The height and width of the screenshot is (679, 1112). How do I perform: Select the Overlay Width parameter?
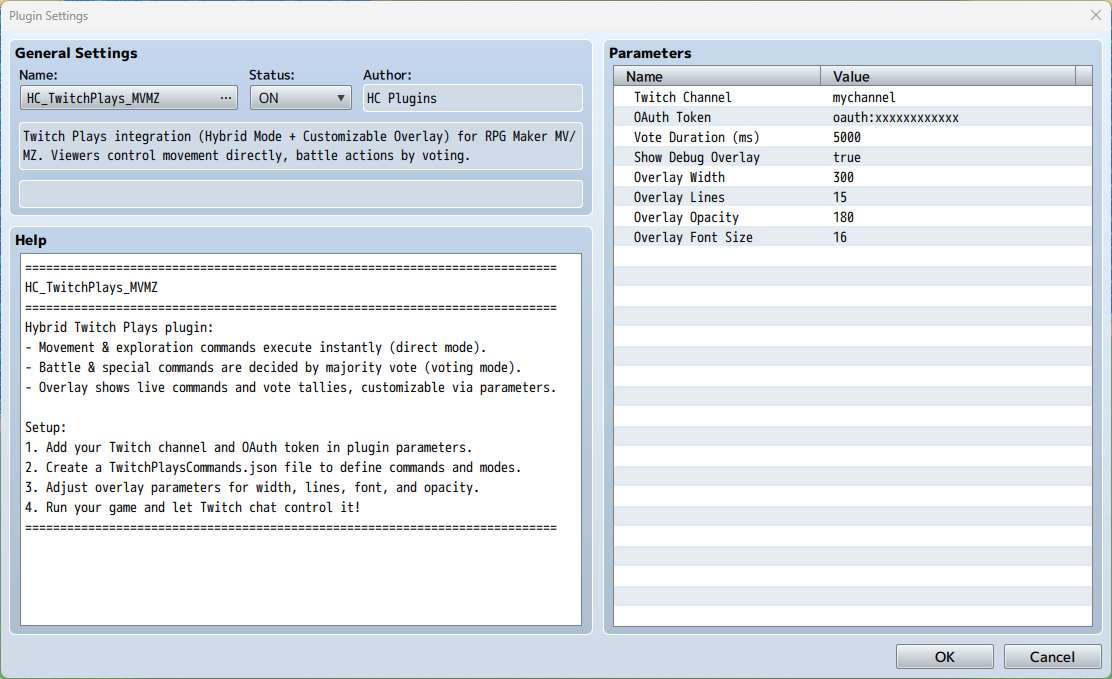coord(852,177)
